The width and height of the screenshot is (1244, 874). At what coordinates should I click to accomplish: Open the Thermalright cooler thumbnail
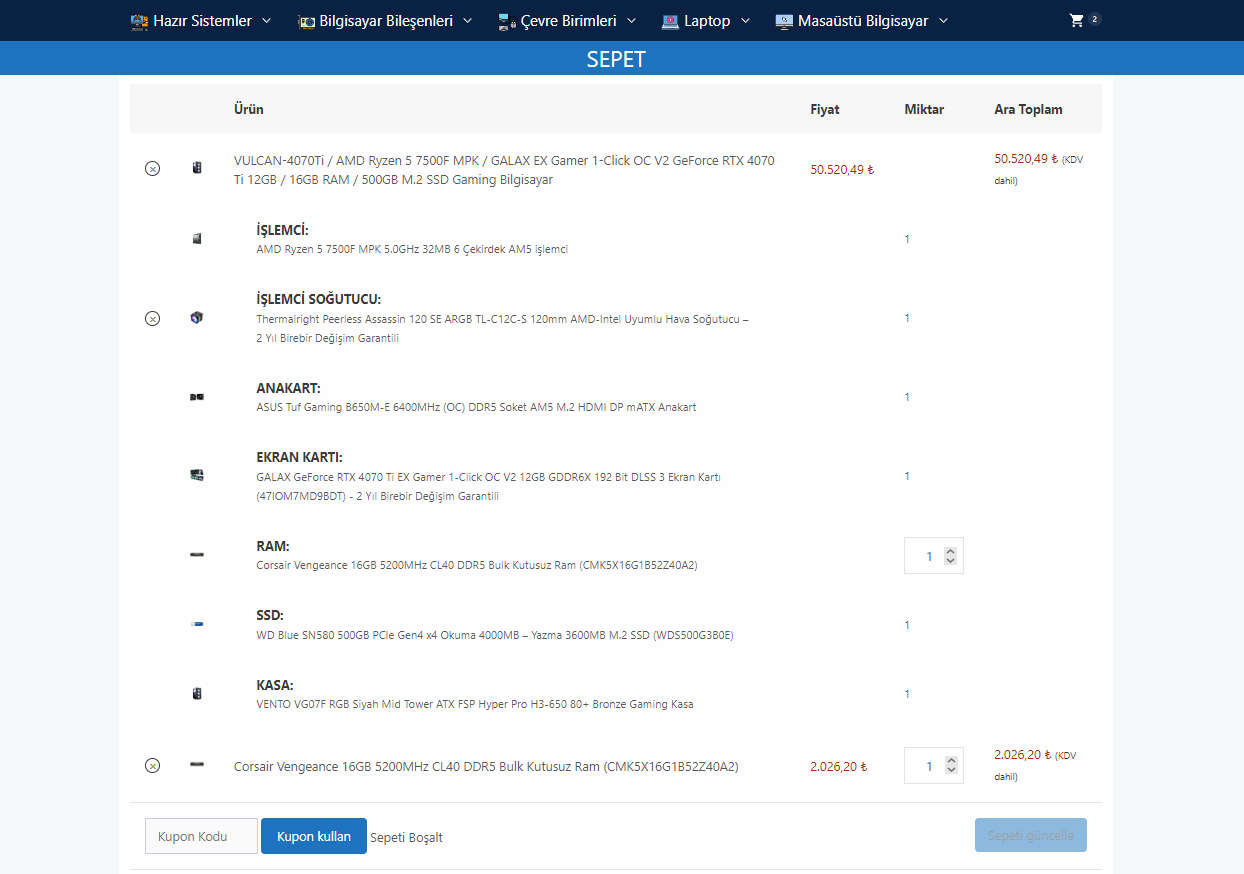(x=197, y=318)
